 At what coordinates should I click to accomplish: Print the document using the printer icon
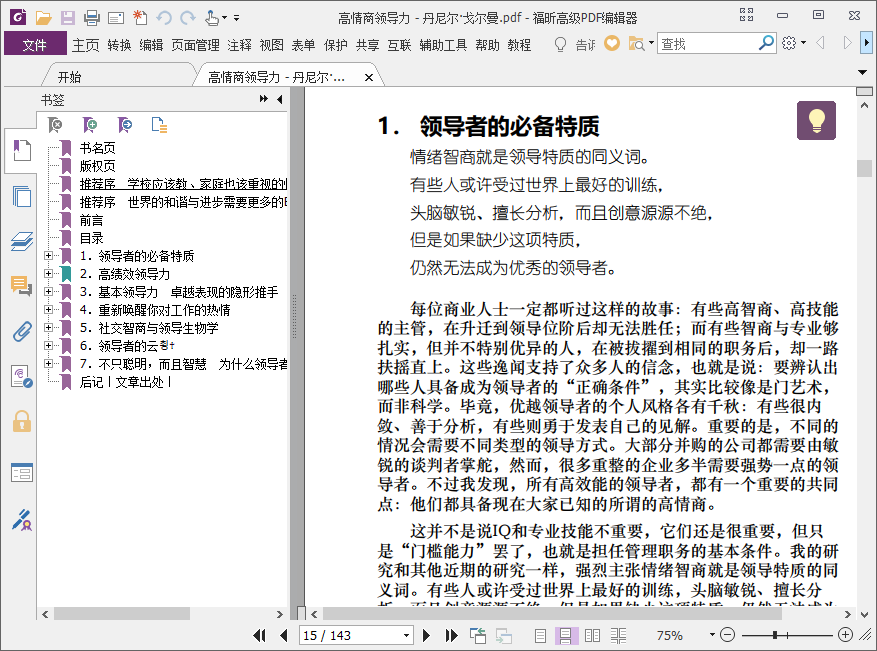[92, 18]
